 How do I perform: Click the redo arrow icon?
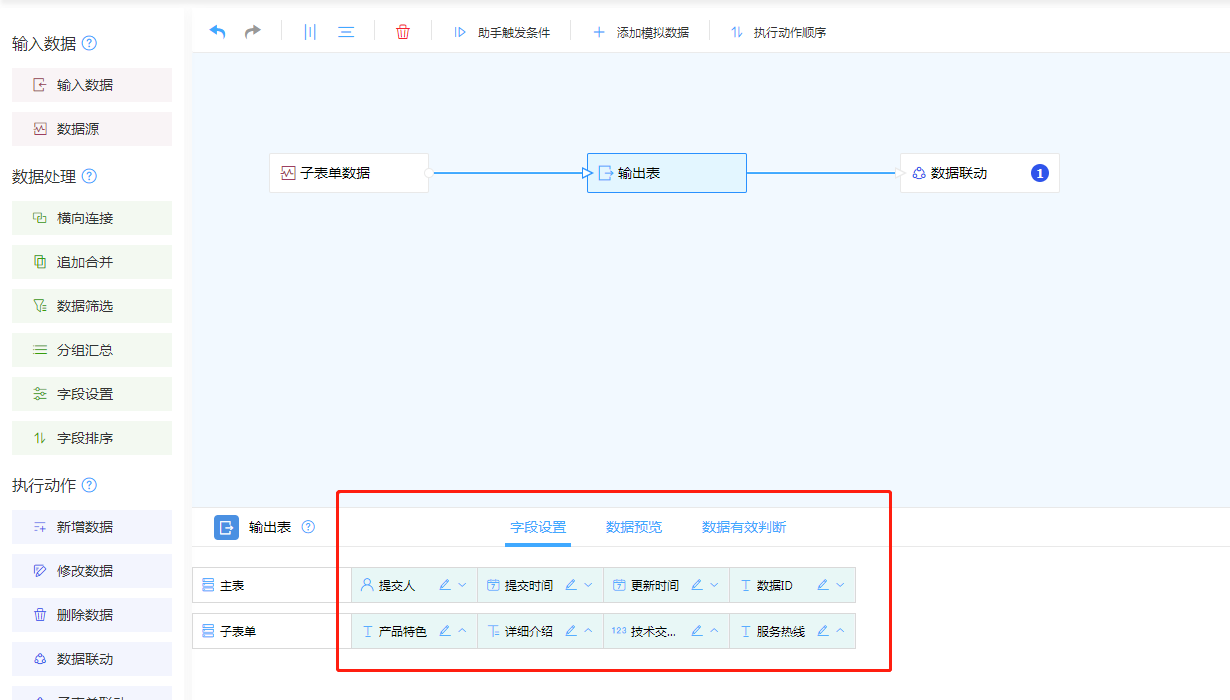253,32
